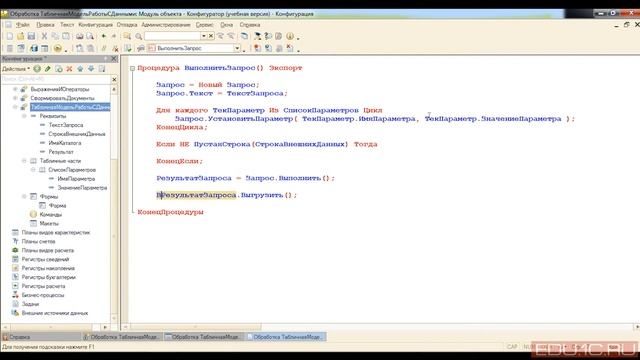Open the Действия dropdown menu
The width and height of the screenshot is (640, 360).
point(16,69)
